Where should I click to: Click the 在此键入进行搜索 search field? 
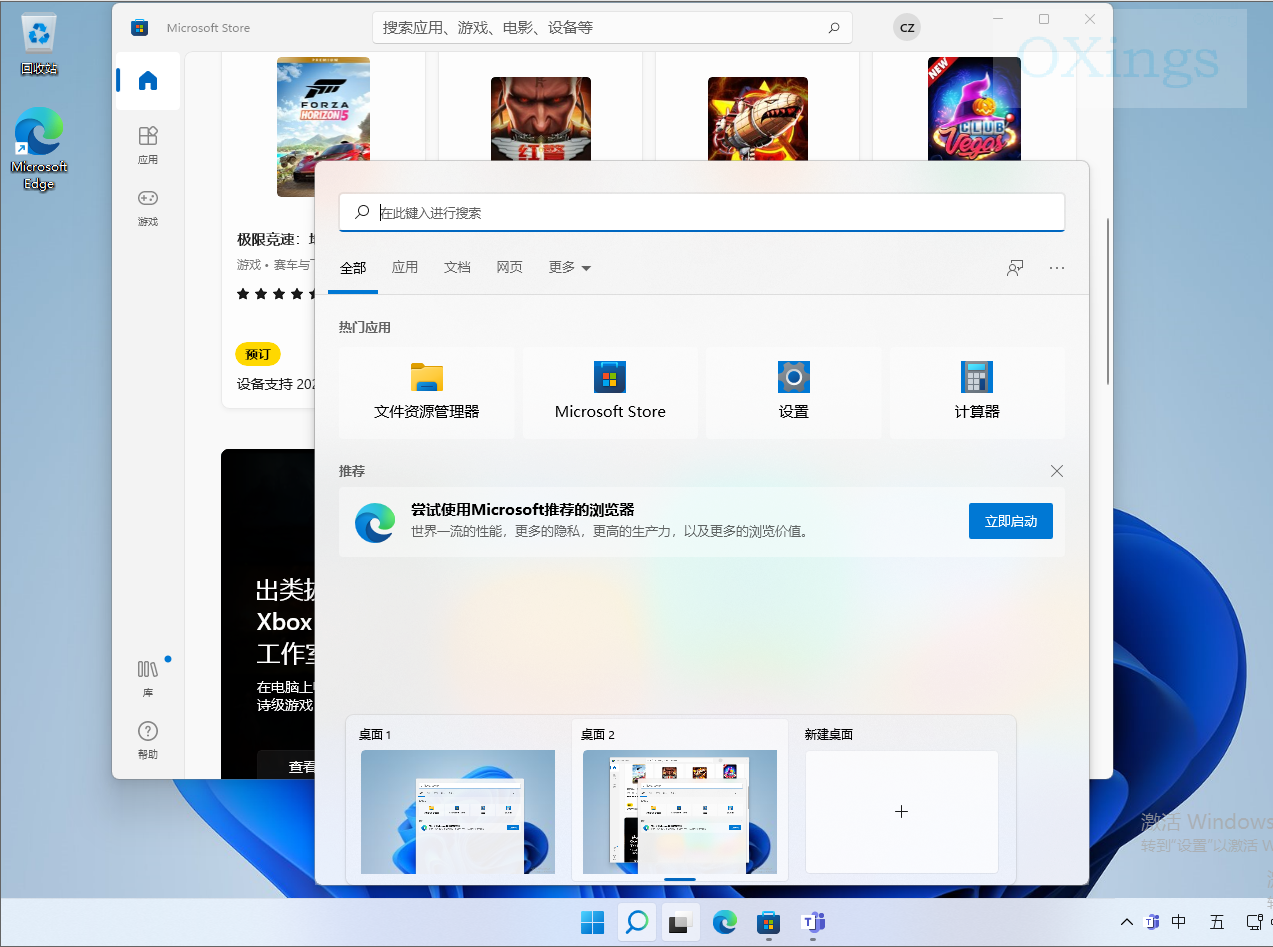[702, 213]
